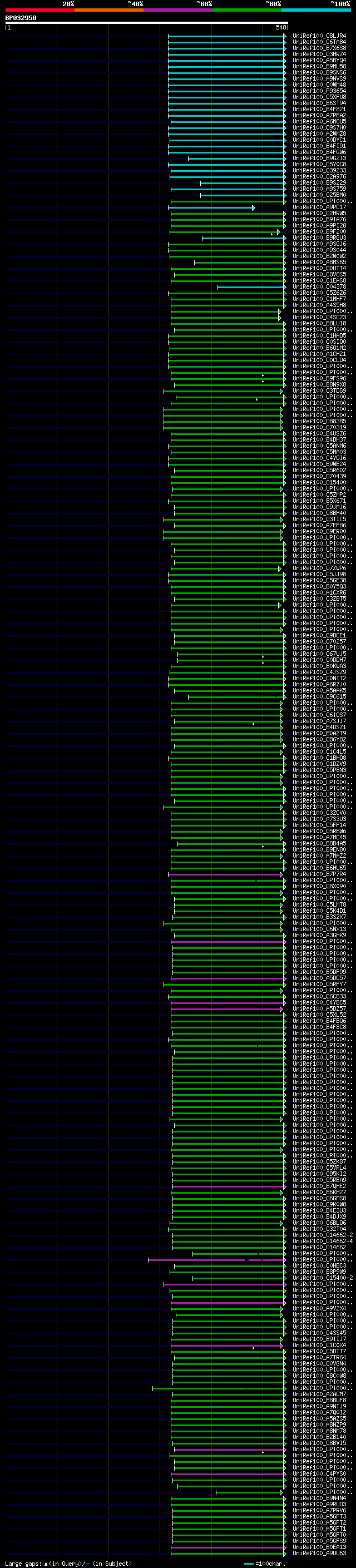Select hit UniRef100_A5BY04
356x1568 pixels.
(x=319, y=60)
